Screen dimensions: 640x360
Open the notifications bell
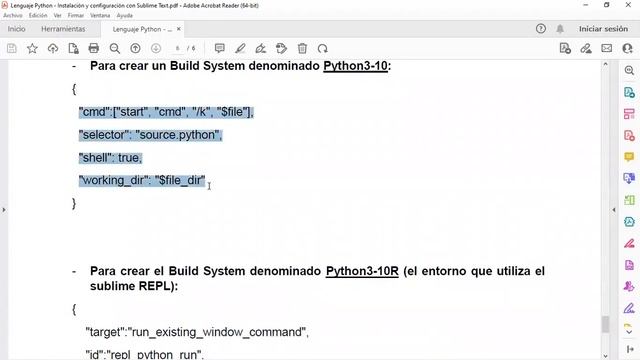click(x=560, y=29)
